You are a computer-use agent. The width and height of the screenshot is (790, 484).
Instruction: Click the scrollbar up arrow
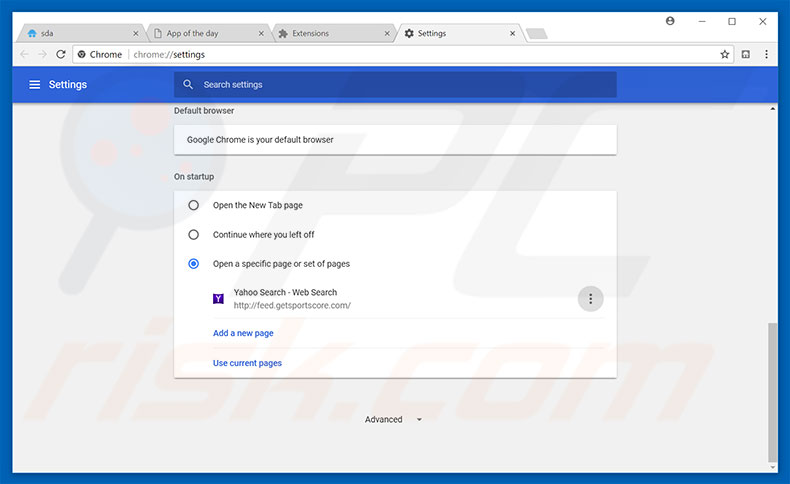tap(772, 109)
